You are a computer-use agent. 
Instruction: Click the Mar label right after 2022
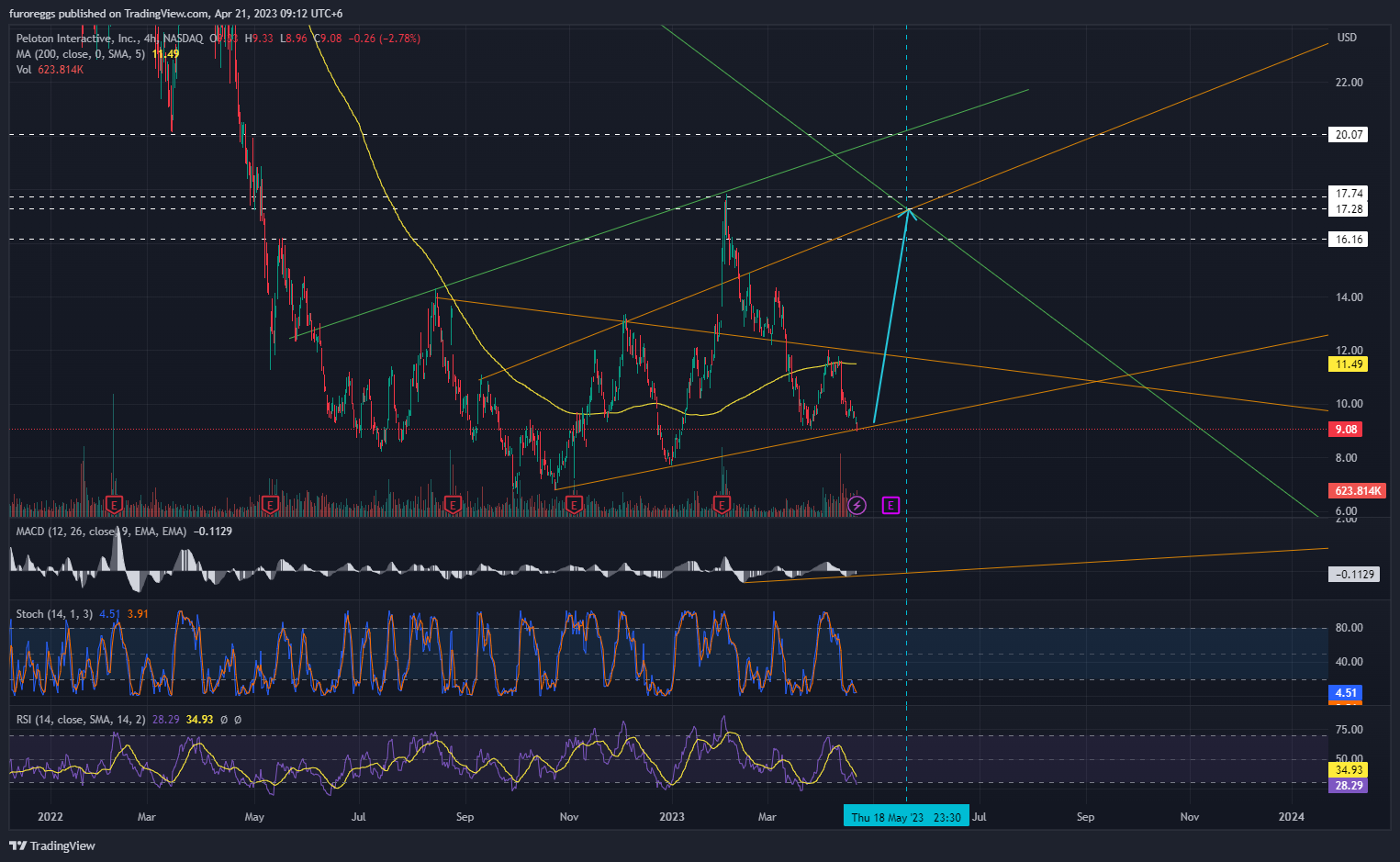[146, 817]
